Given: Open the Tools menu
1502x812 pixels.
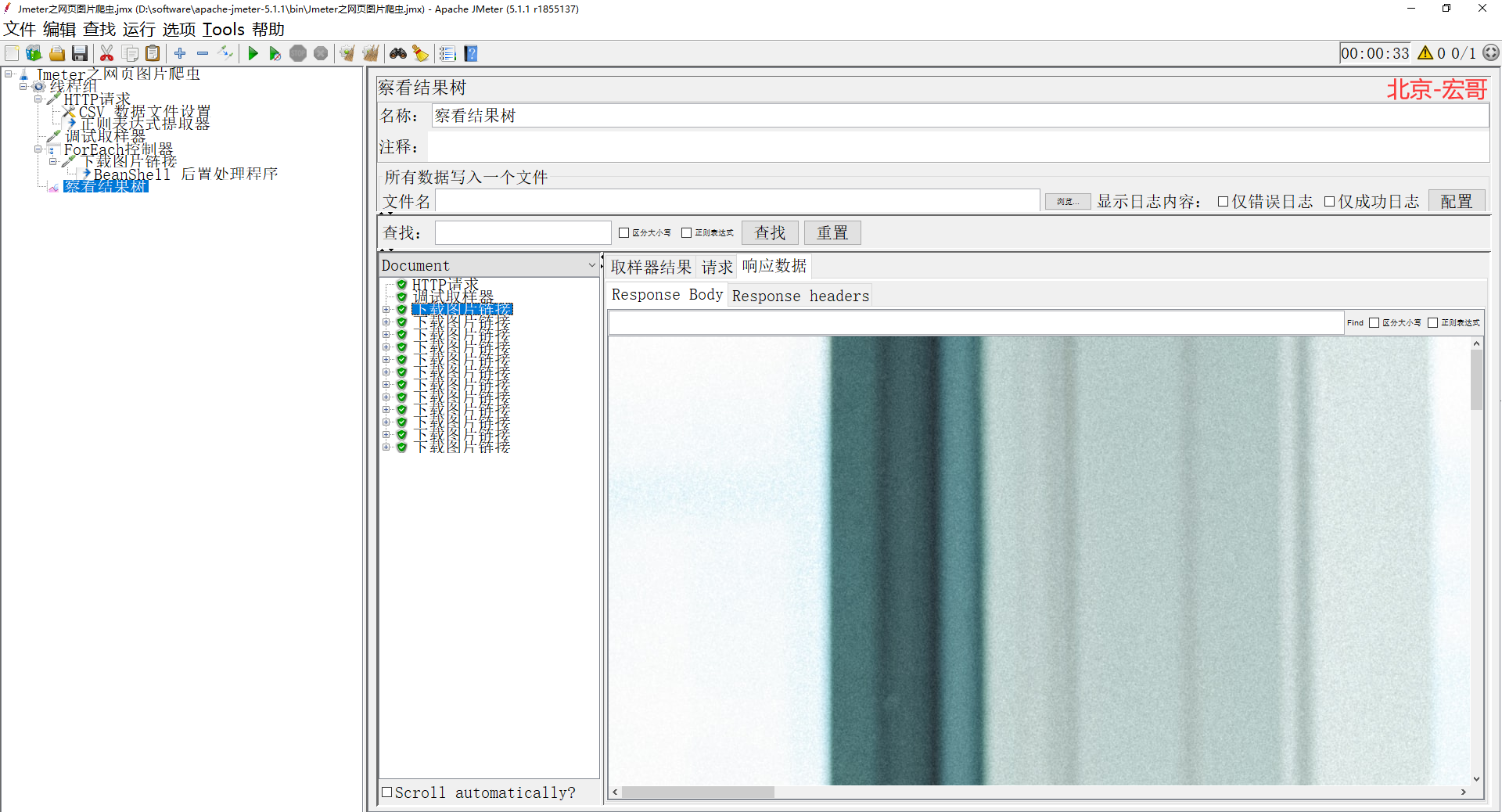Looking at the screenshot, I should pyautogui.click(x=224, y=29).
